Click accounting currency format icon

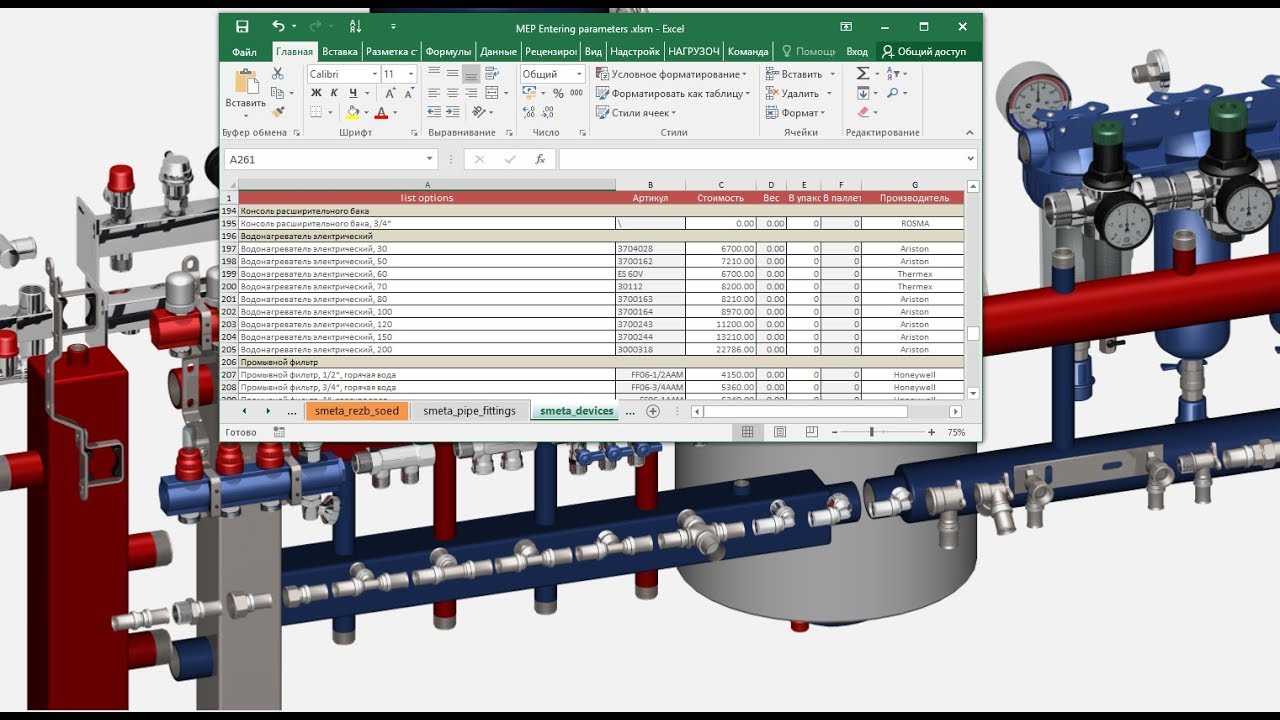coord(529,93)
